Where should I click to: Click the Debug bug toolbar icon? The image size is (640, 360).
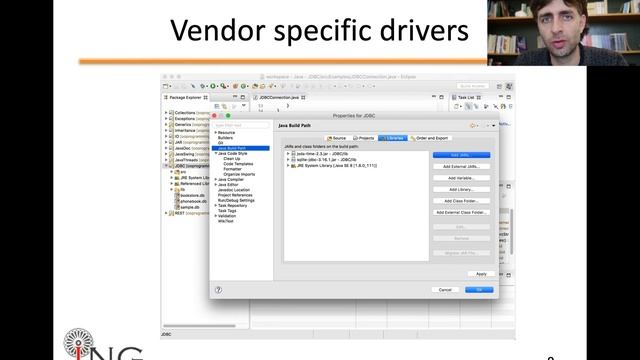203,86
